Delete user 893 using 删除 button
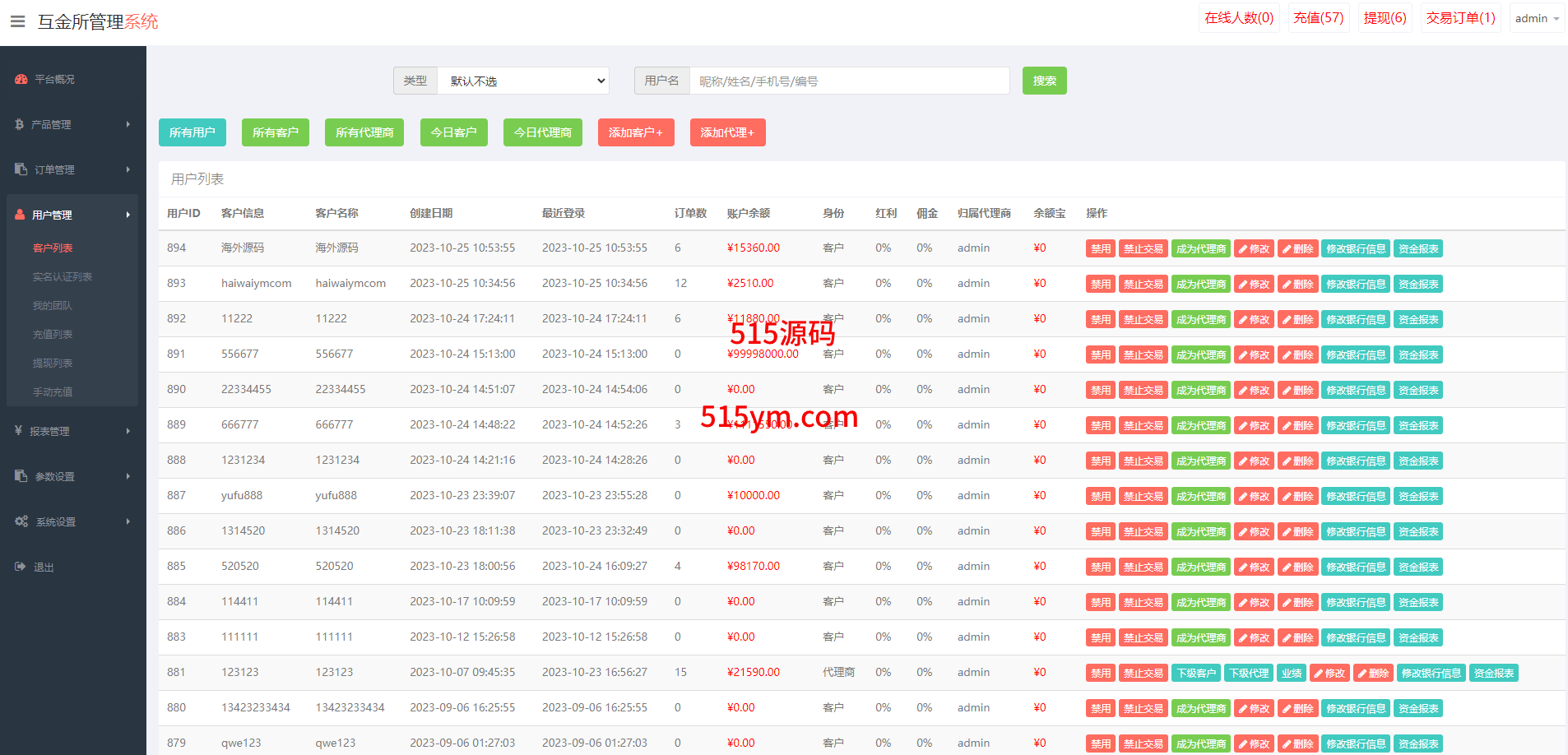Viewport: 1568px width, 755px height. pyautogui.click(x=1297, y=285)
